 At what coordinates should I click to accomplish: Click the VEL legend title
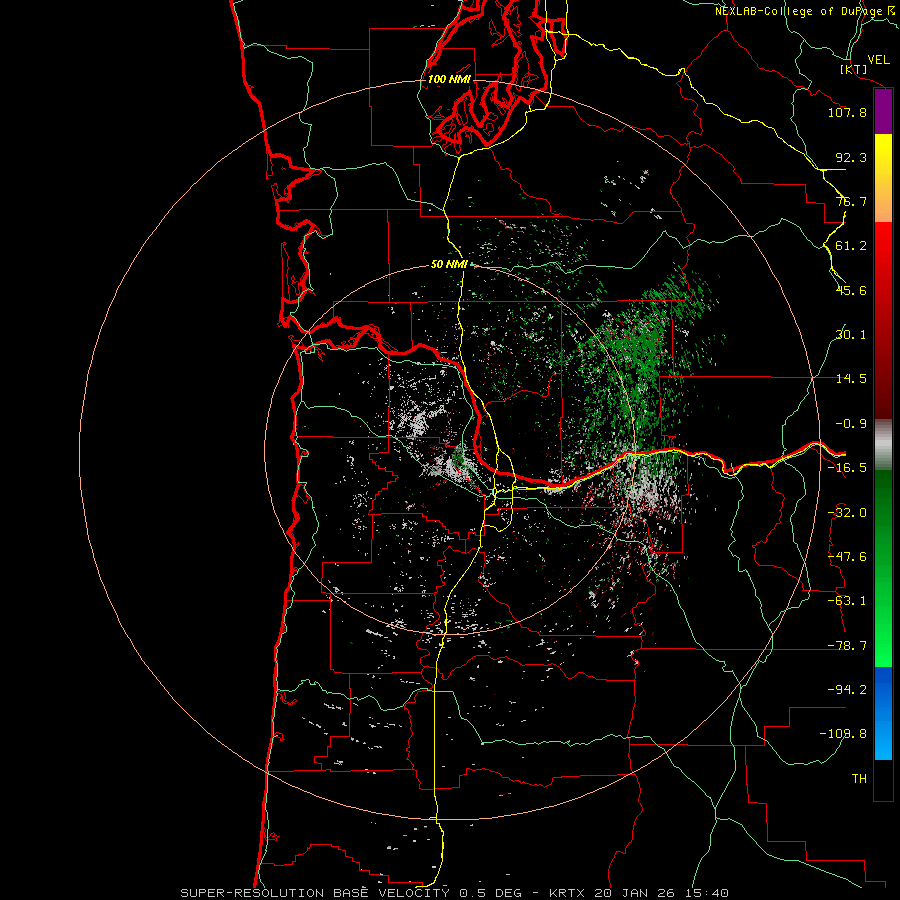[x=879, y=60]
